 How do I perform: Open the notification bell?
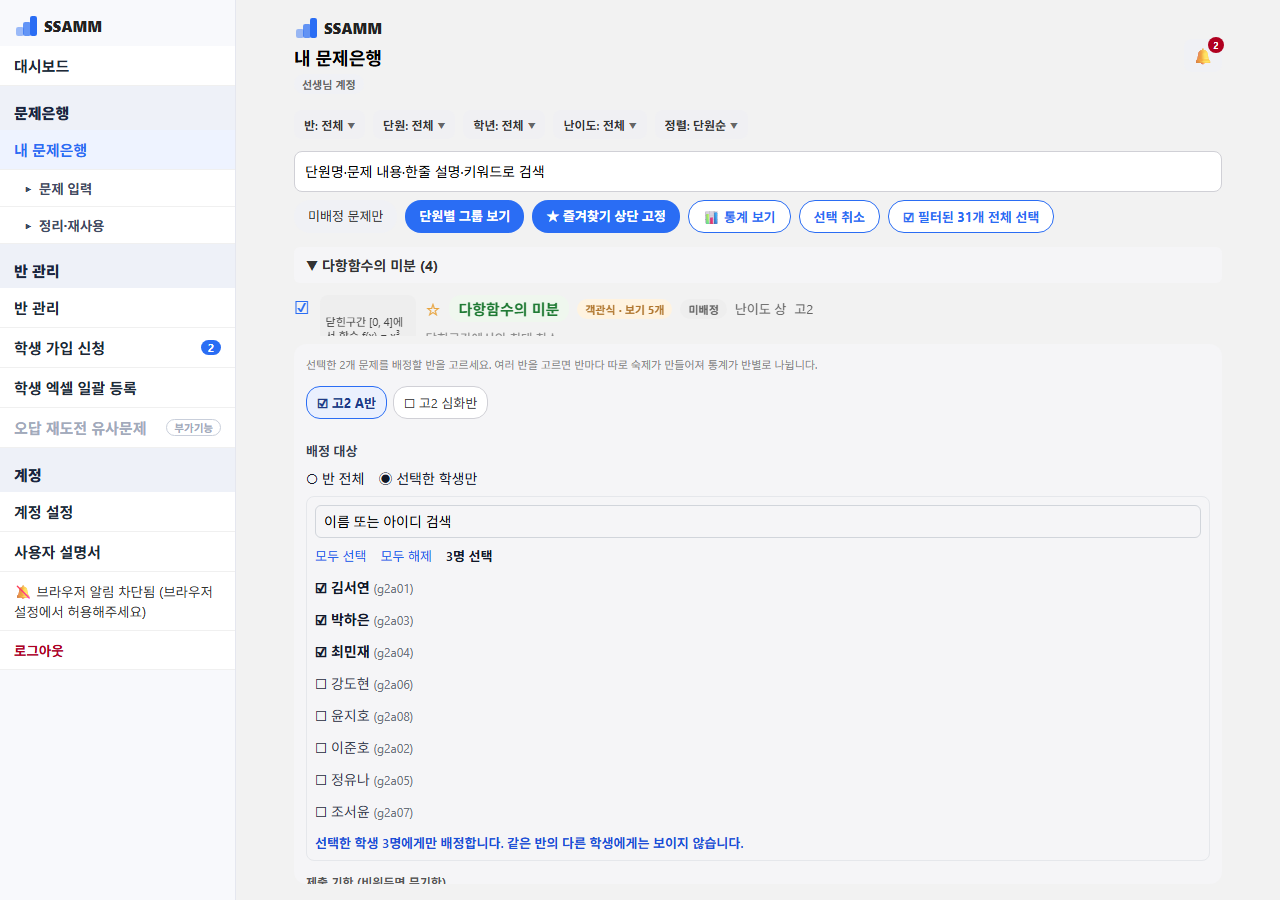(x=1203, y=56)
